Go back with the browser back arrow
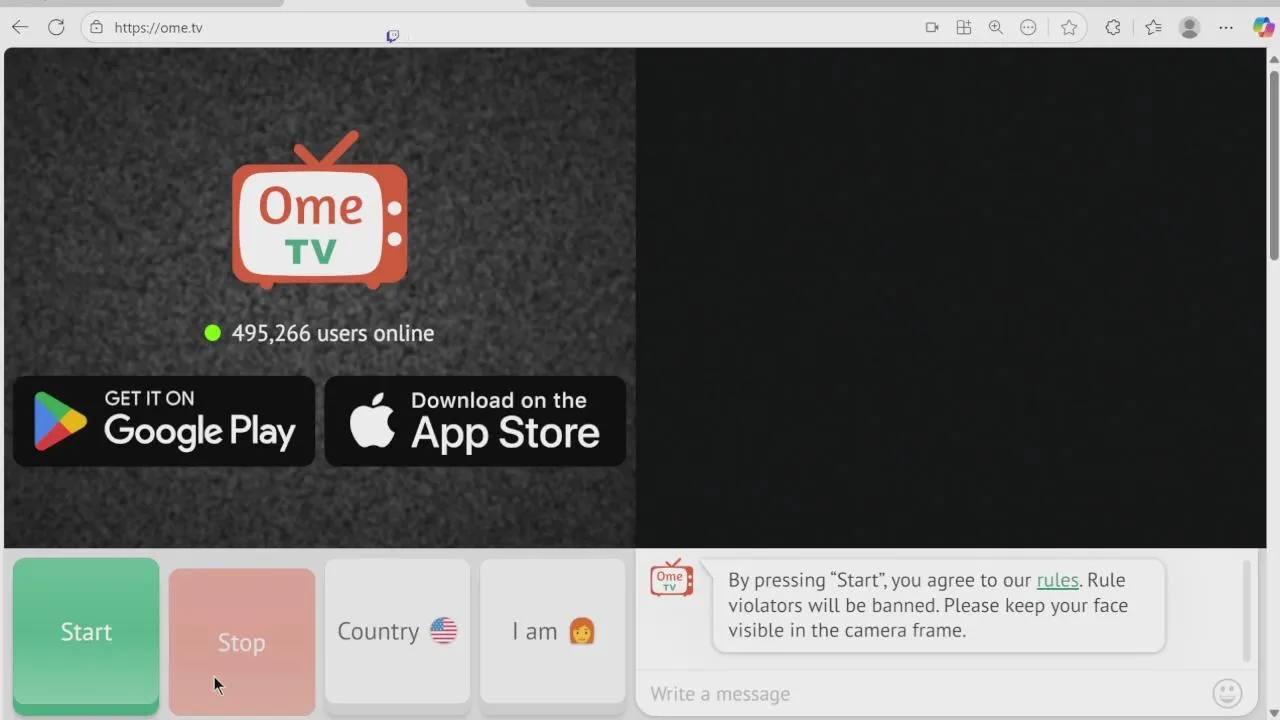This screenshot has width=1280, height=720. (x=20, y=28)
